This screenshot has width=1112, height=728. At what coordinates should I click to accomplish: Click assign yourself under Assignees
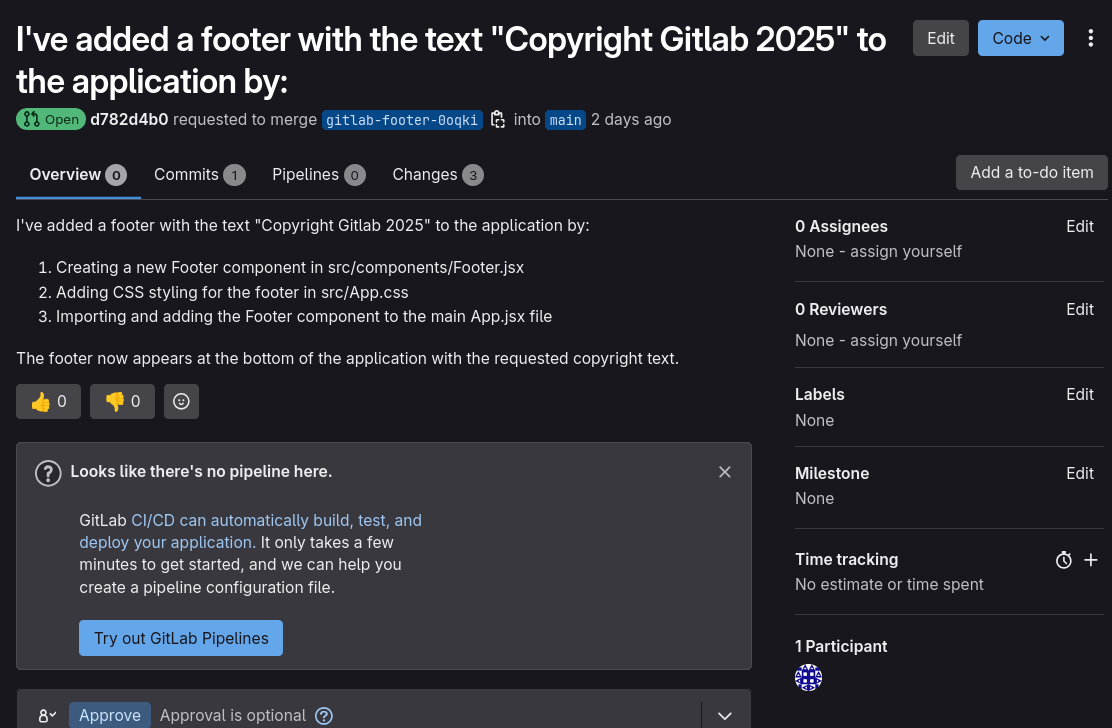906,252
